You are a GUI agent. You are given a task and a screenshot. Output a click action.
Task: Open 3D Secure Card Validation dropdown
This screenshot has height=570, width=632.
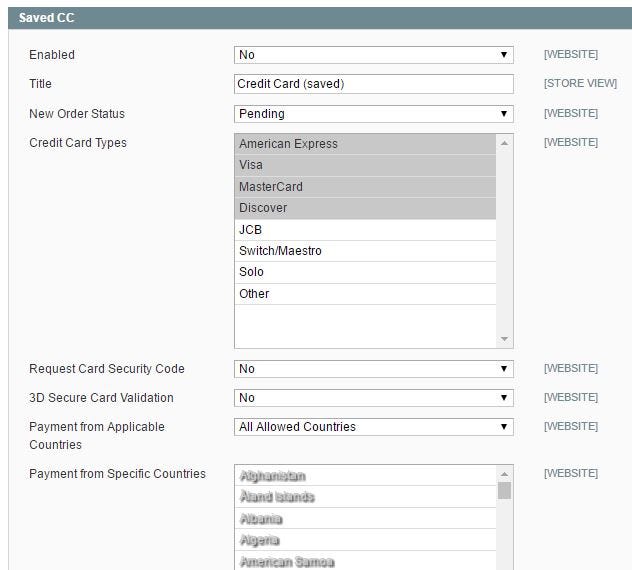[374, 398]
